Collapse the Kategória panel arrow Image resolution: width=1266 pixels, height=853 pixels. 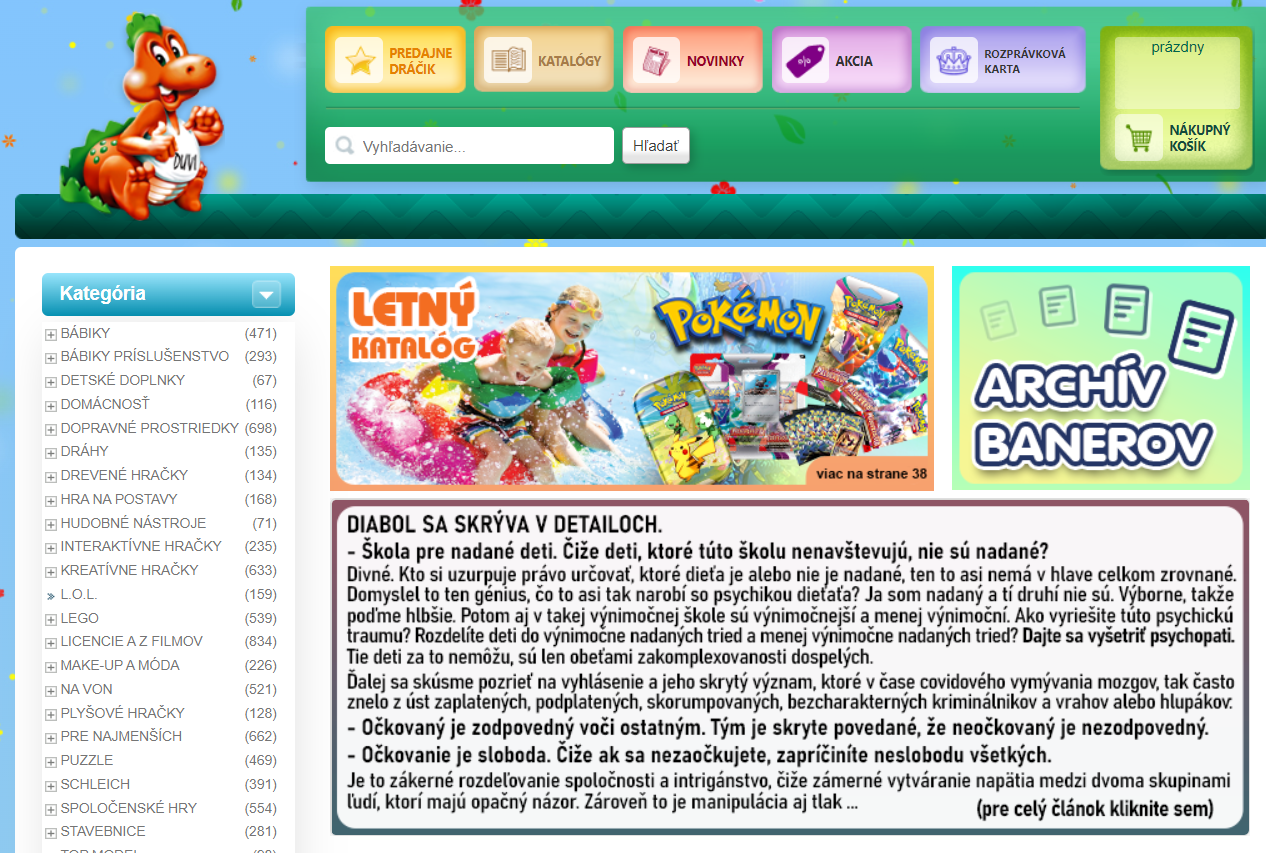click(266, 295)
